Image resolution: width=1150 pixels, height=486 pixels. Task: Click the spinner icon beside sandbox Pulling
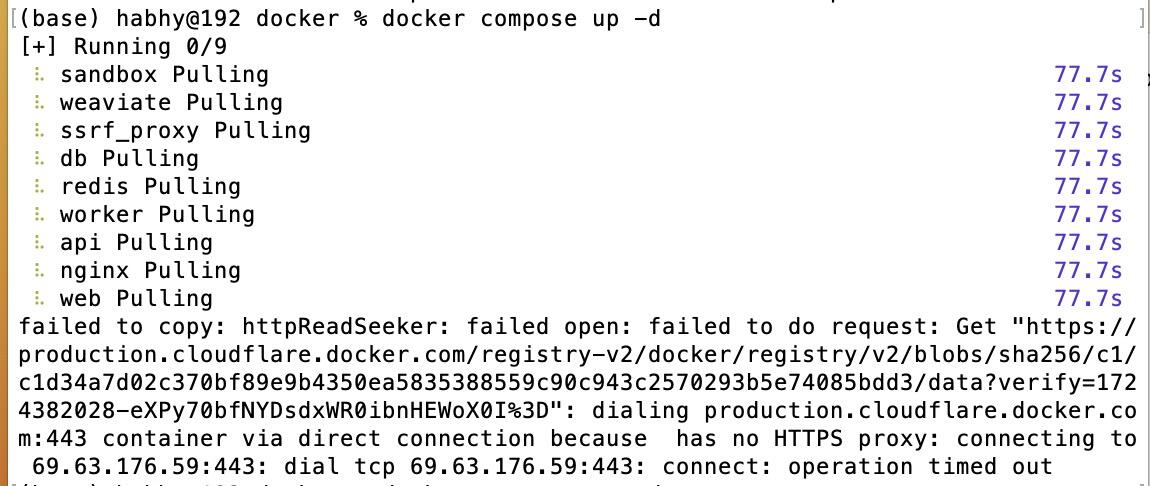coord(40,75)
